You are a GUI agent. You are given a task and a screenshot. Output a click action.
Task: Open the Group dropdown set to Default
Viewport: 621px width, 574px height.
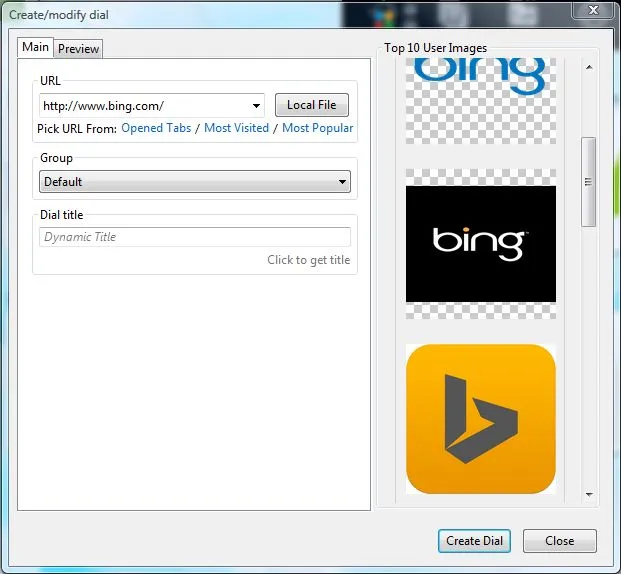(195, 182)
